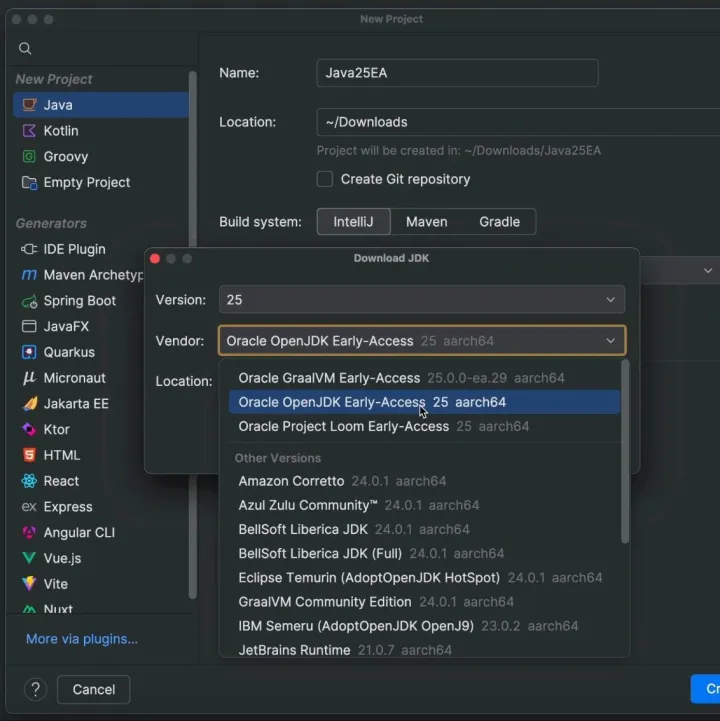This screenshot has width=720, height=721.
Task: Select Gradle build system
Action: (x=499, y=222)
